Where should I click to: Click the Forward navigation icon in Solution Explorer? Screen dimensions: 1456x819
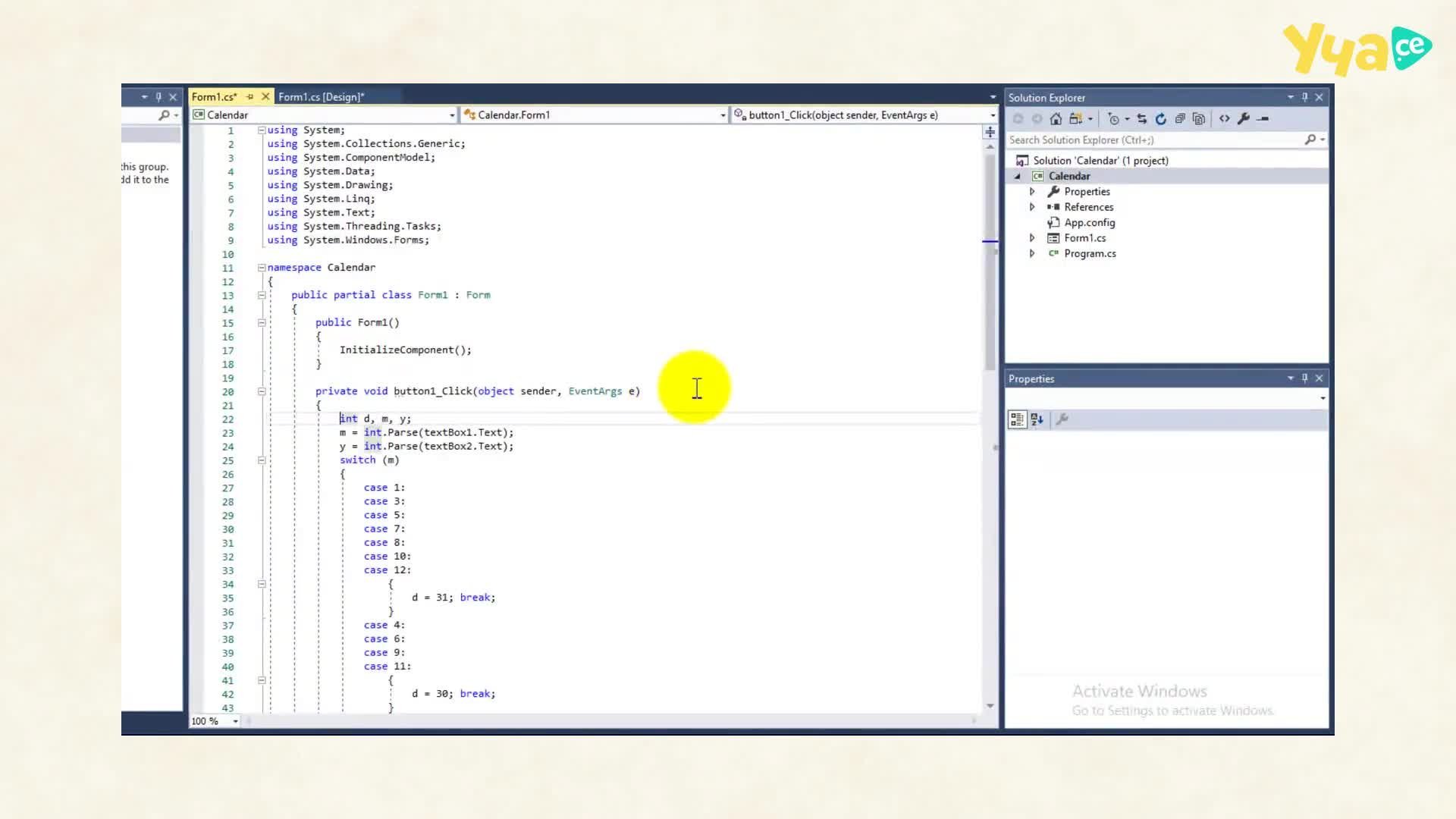(1037, 118)
